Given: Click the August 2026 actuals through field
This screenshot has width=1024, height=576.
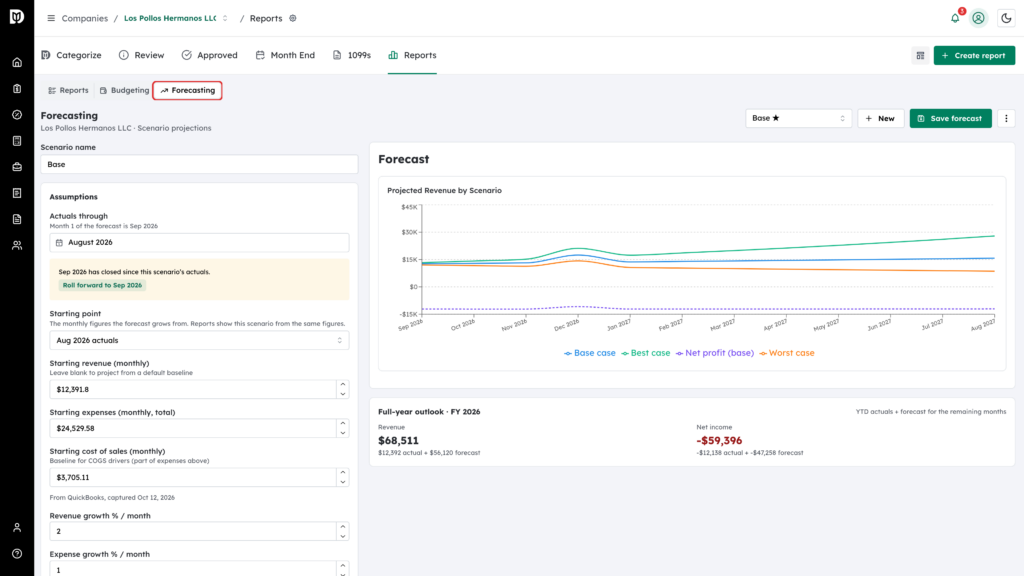Looking at the screenshot, I should tap(199, 242).
